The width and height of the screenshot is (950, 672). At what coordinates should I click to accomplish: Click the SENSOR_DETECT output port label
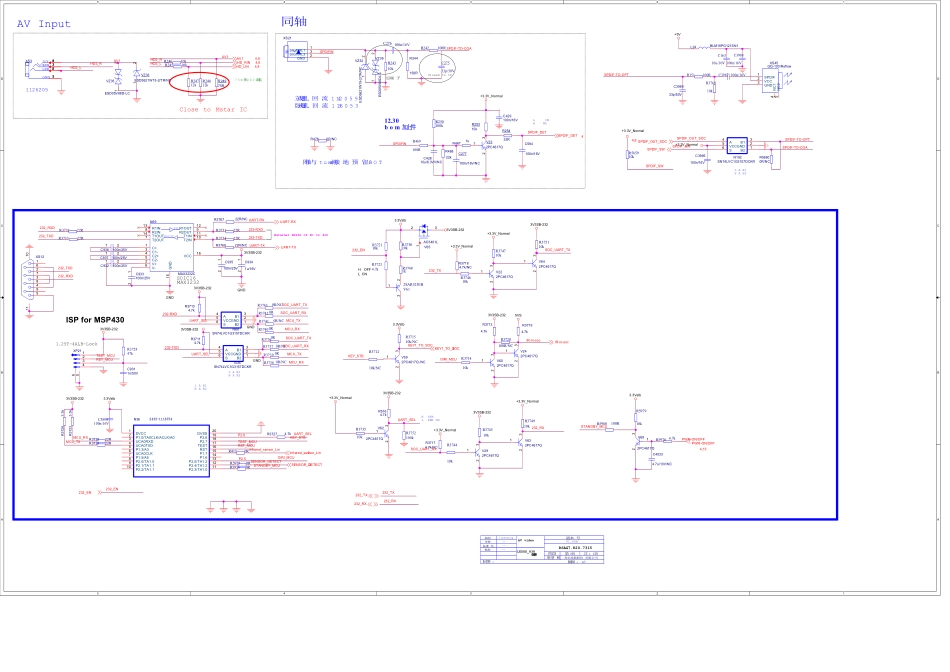click(x=306, y=465)
